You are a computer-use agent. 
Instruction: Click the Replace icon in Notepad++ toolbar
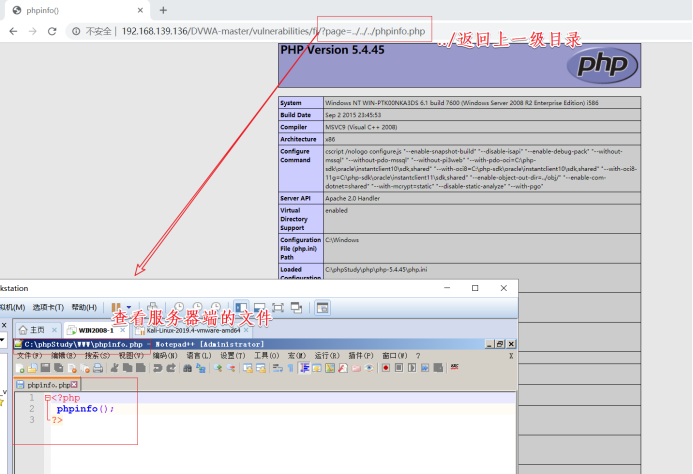201,368
